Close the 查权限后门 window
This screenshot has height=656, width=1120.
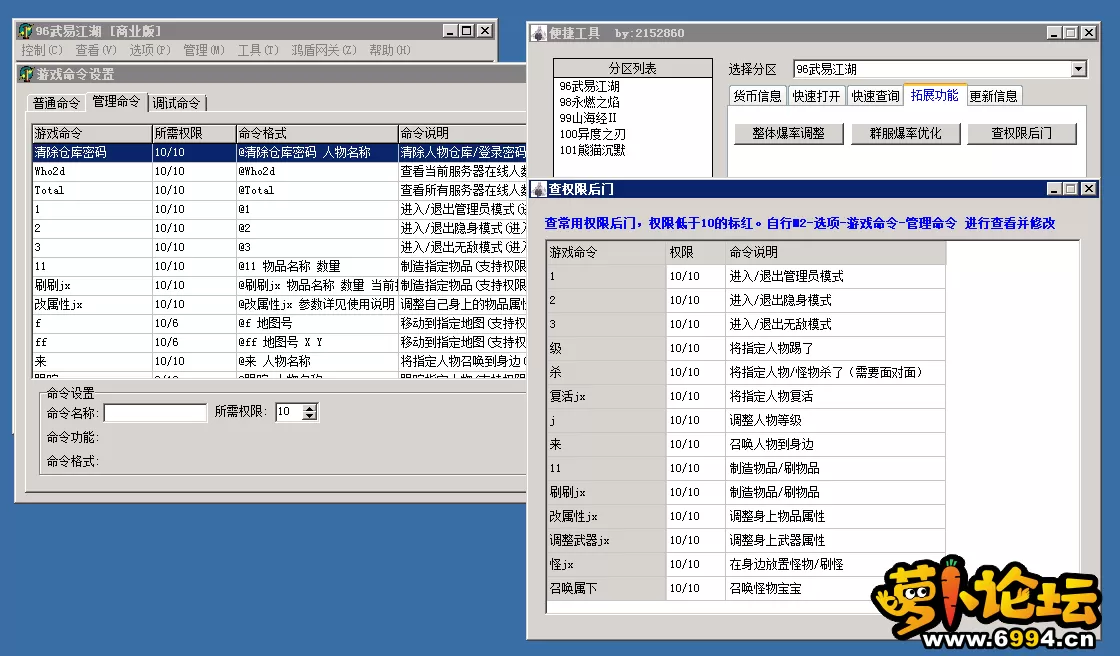pyautogui.click(x=1088, y=189)
